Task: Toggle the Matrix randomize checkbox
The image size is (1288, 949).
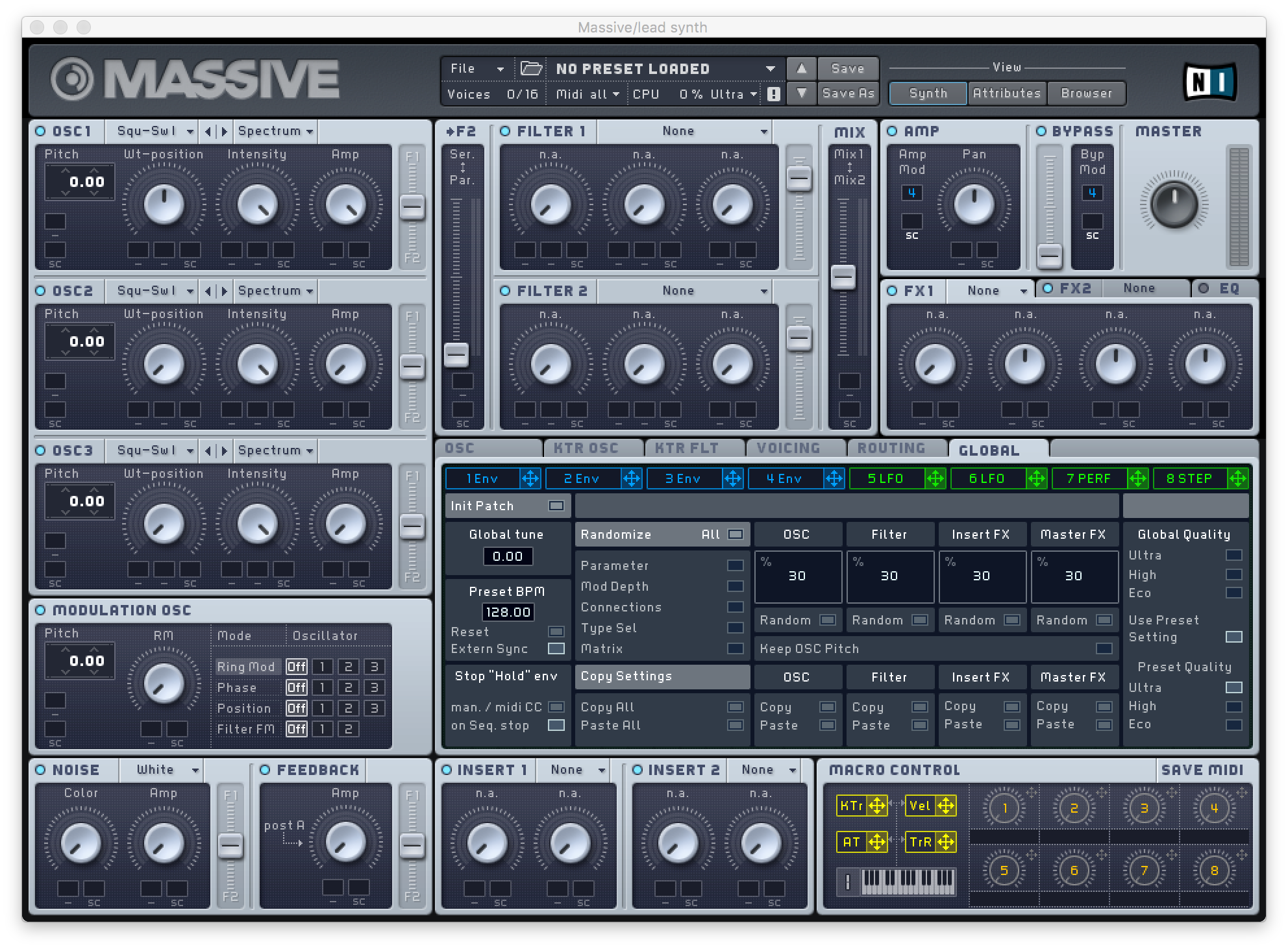Action: pos(735,647)
